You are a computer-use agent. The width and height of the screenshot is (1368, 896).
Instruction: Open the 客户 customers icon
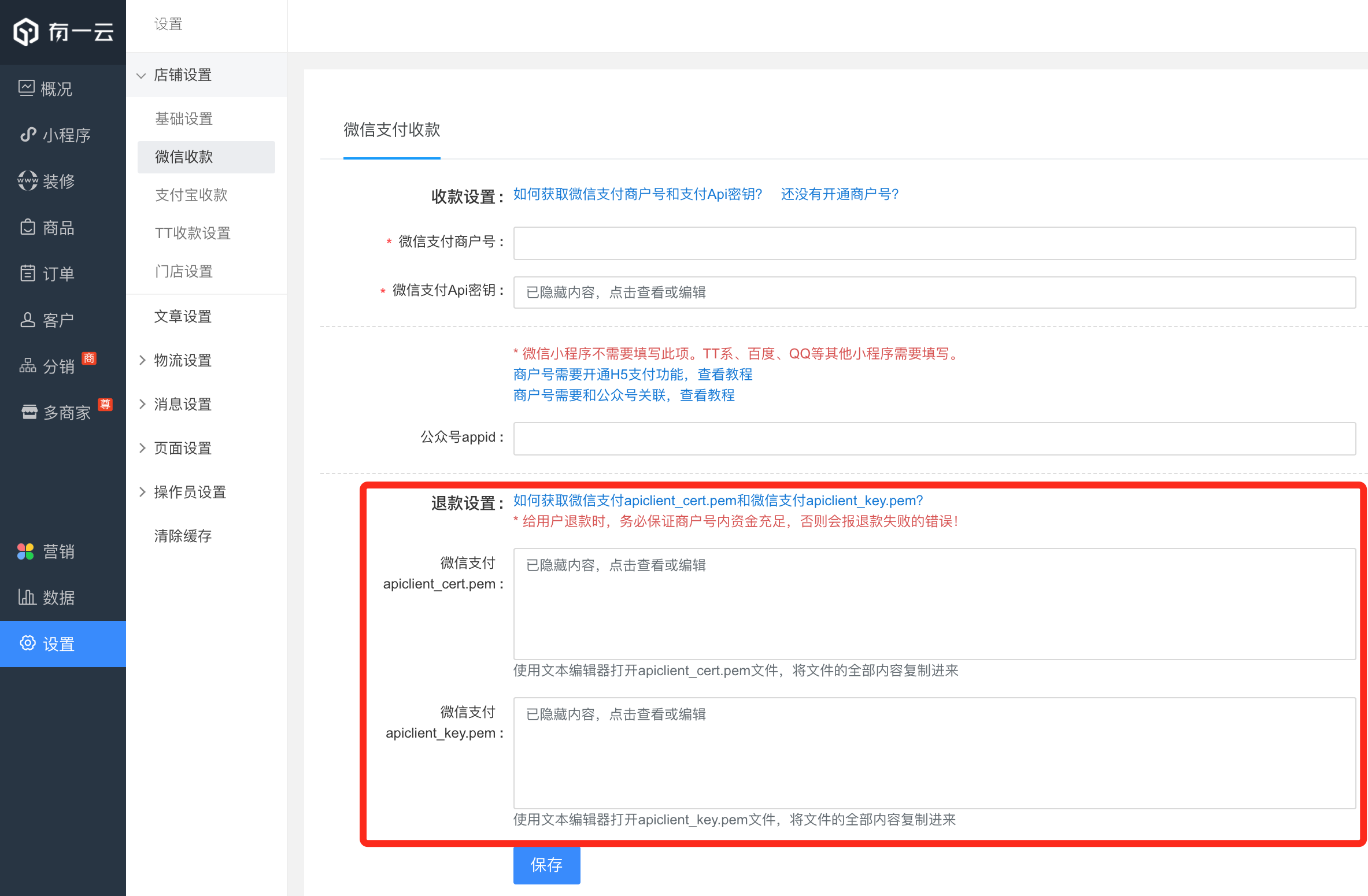[28, 320]
